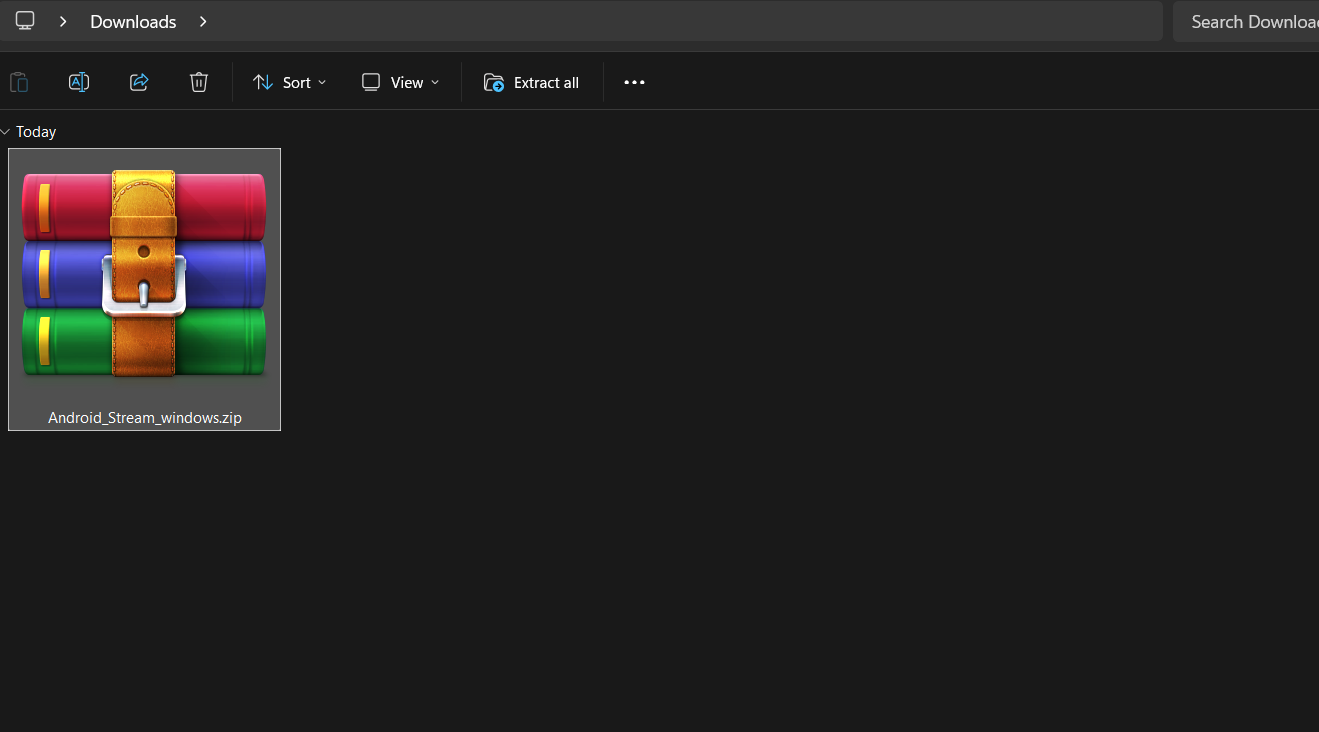The width and height of the screenshot is (1319, 732).
Task: Click the Paste icon in the toolbar
Action: [18, 82]
